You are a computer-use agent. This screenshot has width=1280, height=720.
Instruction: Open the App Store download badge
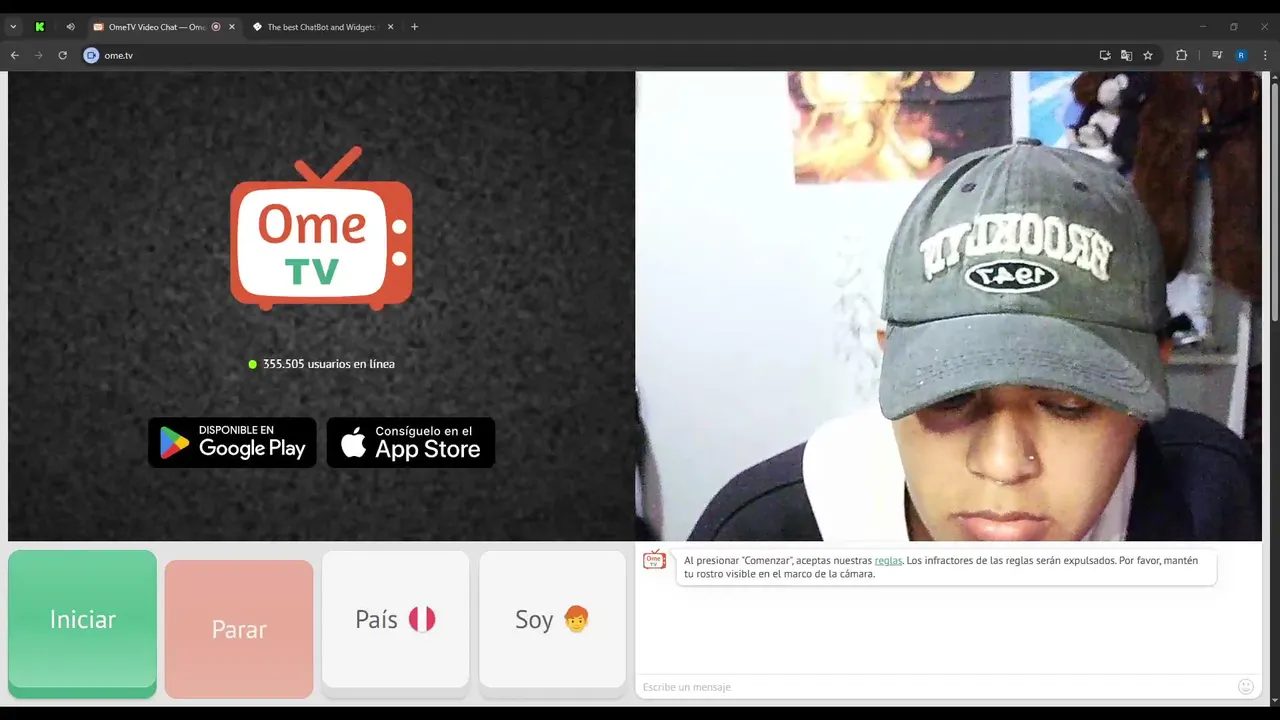click(411, 442)
